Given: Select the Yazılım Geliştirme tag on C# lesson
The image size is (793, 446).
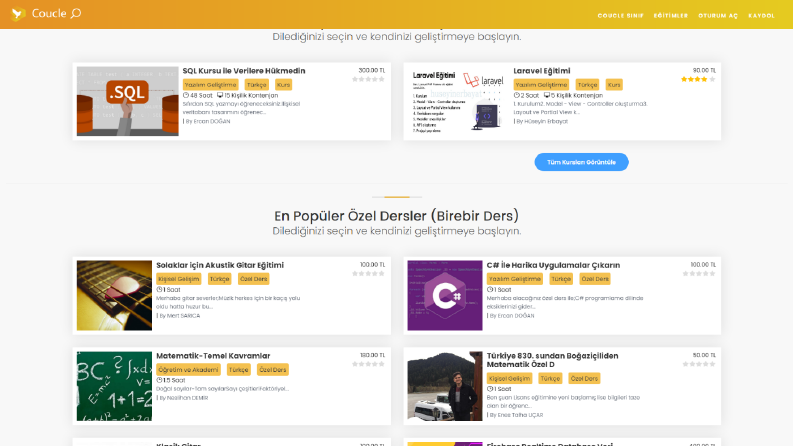Looking at the screenshot, I should pyautogui.click(x=515, y=279).
